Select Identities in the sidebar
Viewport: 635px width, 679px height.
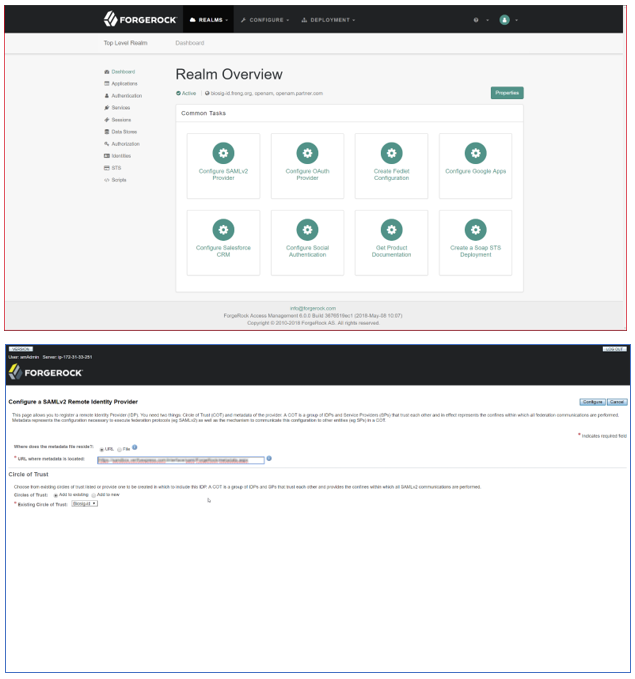click(117, 156)
